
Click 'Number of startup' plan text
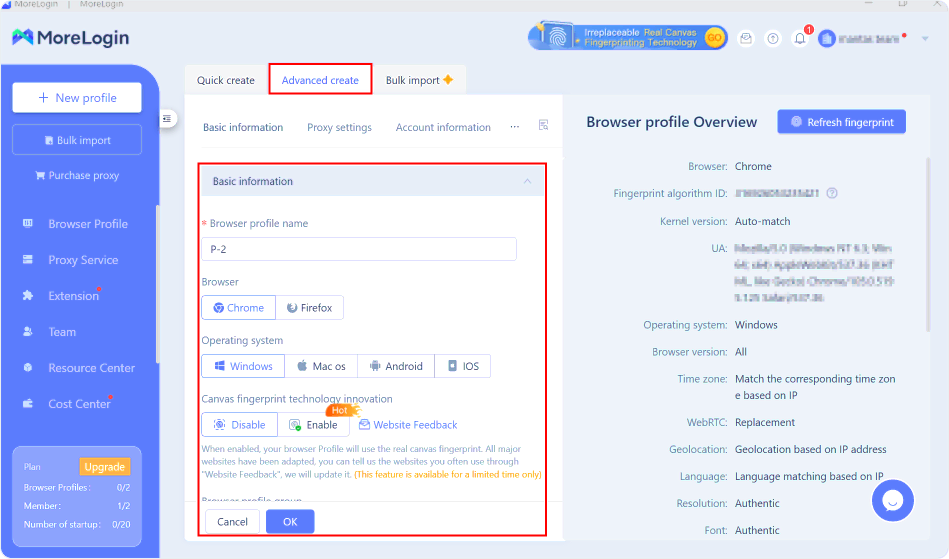coord(62,525)
